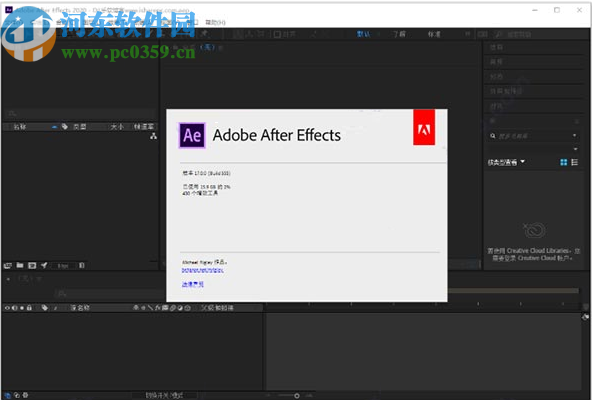
Task: Switch to the 默认 workspace
Action: (363, 34)
